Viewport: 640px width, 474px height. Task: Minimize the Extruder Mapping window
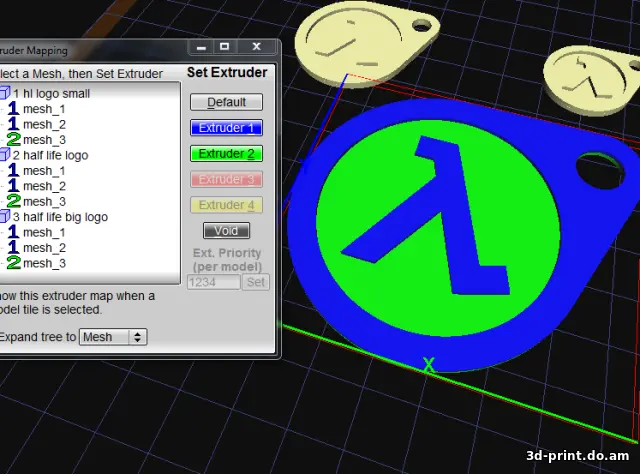201,47
